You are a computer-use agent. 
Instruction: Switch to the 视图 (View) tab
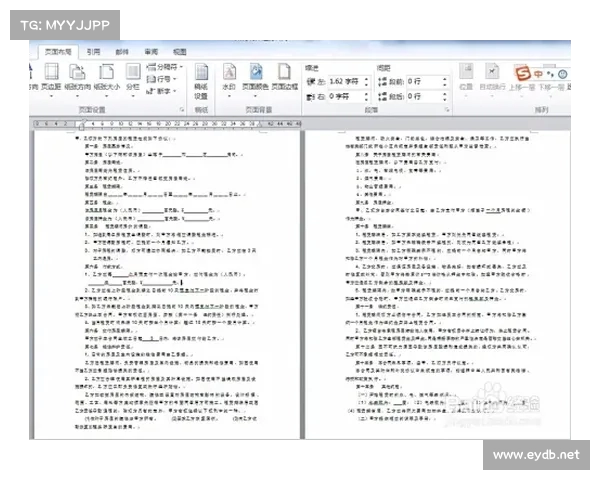point(179,50)
